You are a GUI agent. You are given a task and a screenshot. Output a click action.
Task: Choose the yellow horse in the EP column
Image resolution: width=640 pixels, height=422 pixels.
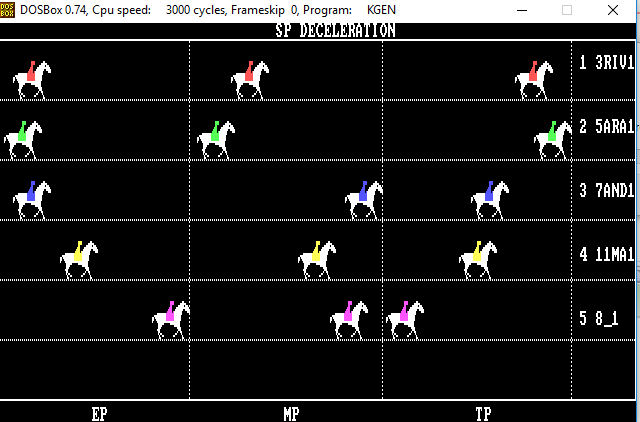[79, 260]
